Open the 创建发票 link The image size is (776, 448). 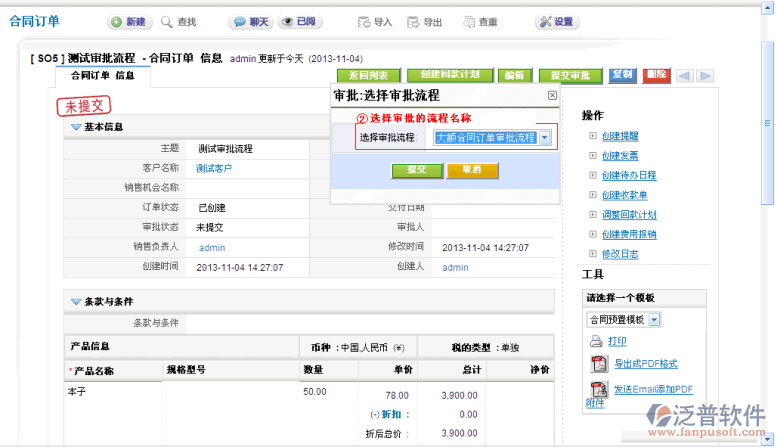point(620,155)
